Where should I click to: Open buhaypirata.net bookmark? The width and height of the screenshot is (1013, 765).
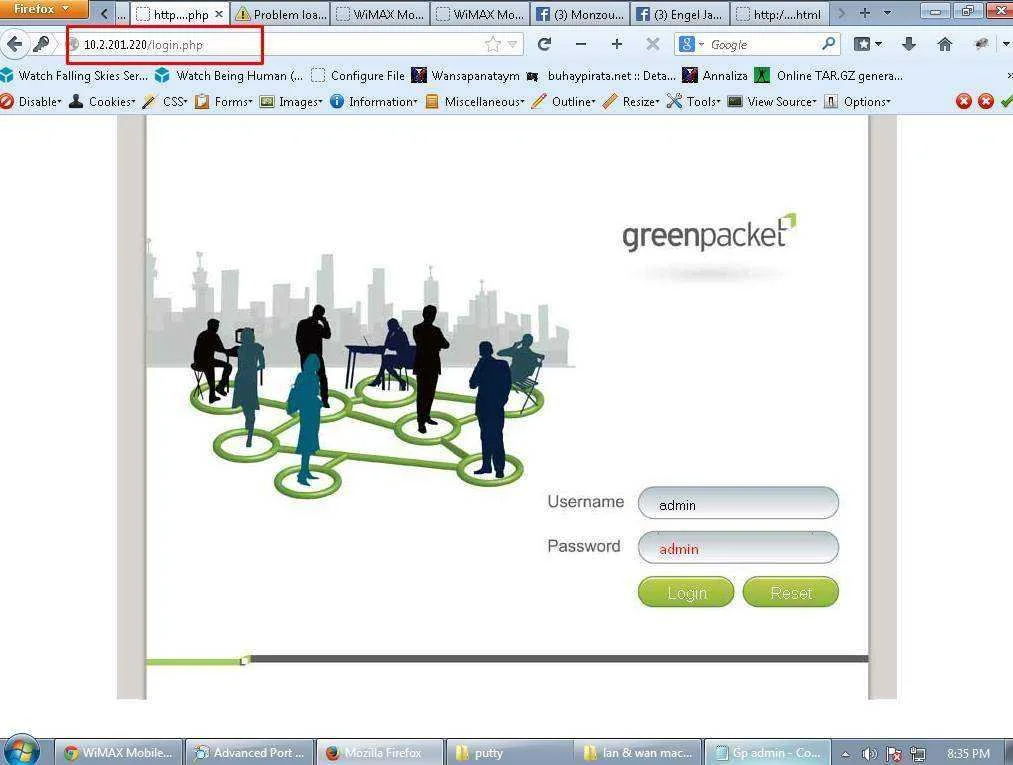tap(601, 76)
